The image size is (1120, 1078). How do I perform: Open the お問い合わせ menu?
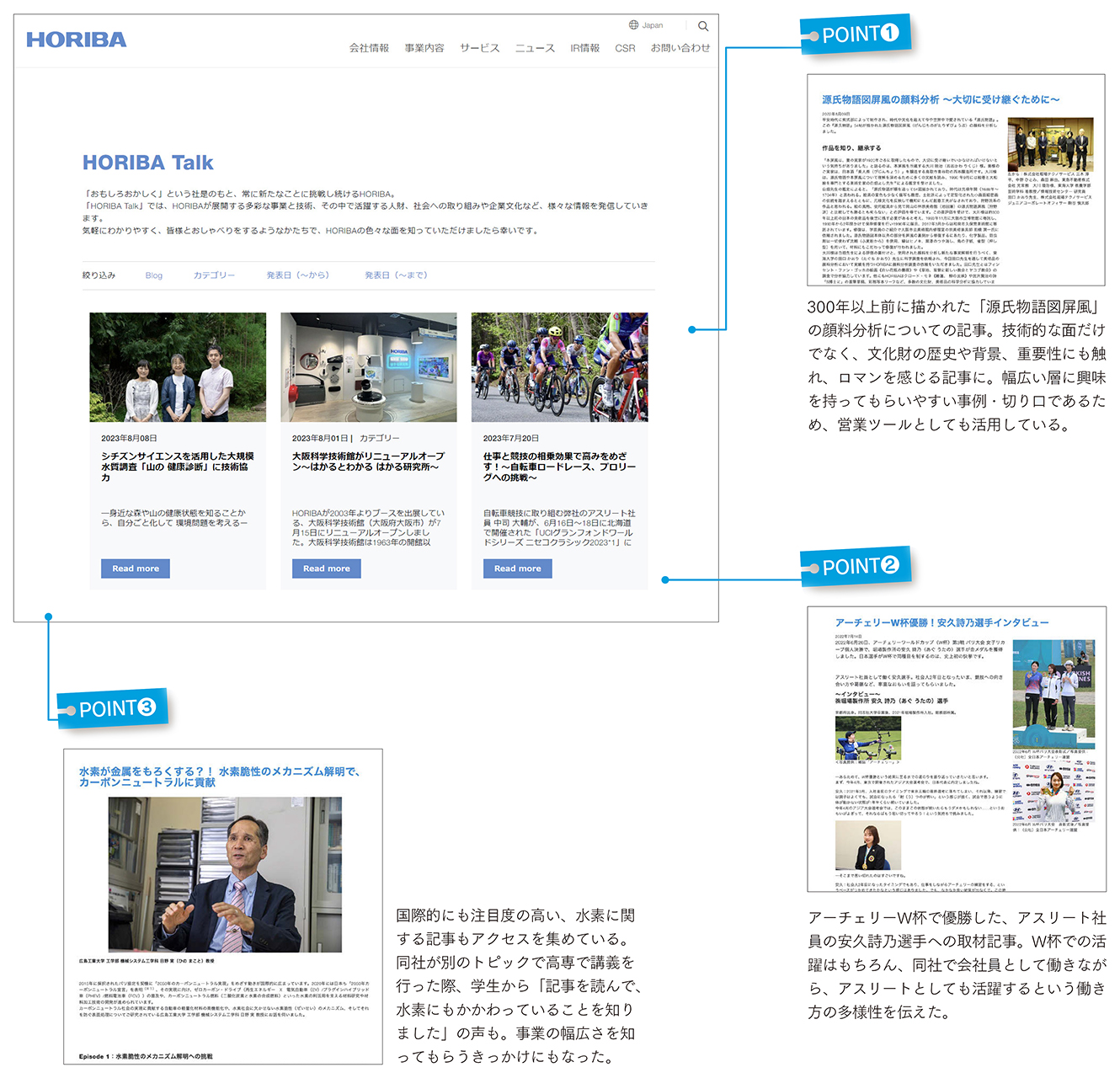[680, 48]
